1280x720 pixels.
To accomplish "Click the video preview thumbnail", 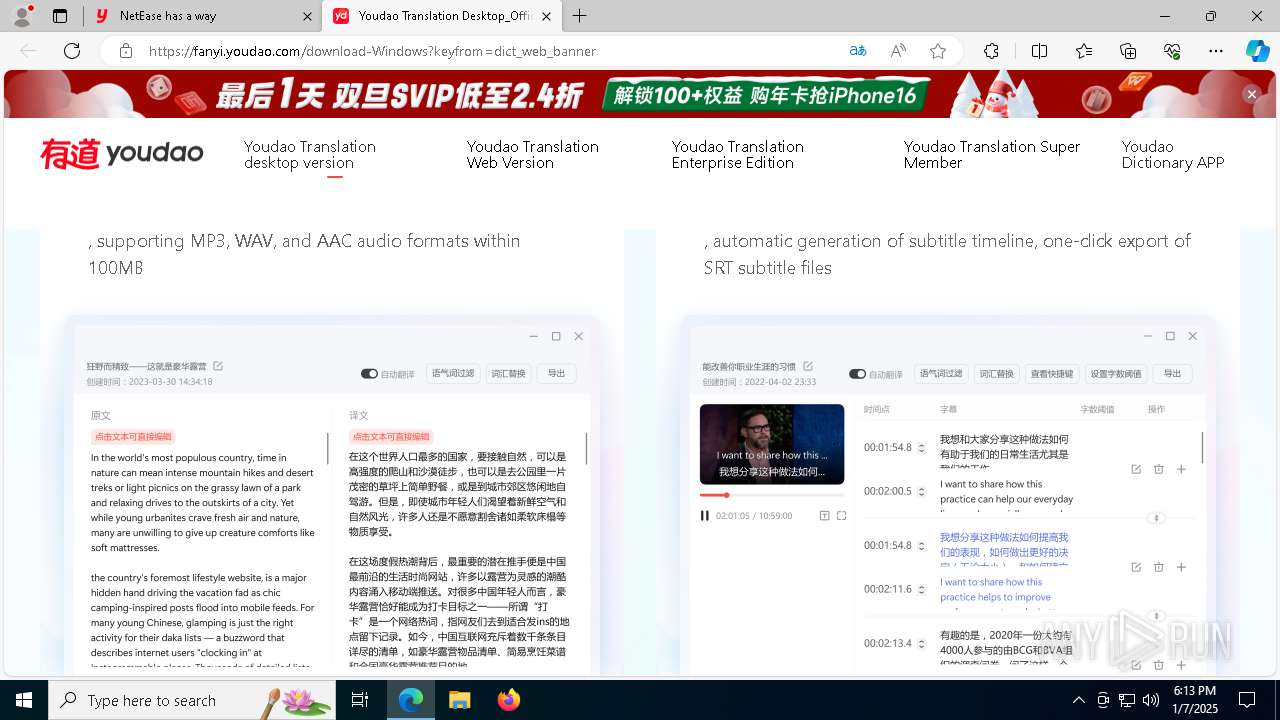I will [772, 444].
